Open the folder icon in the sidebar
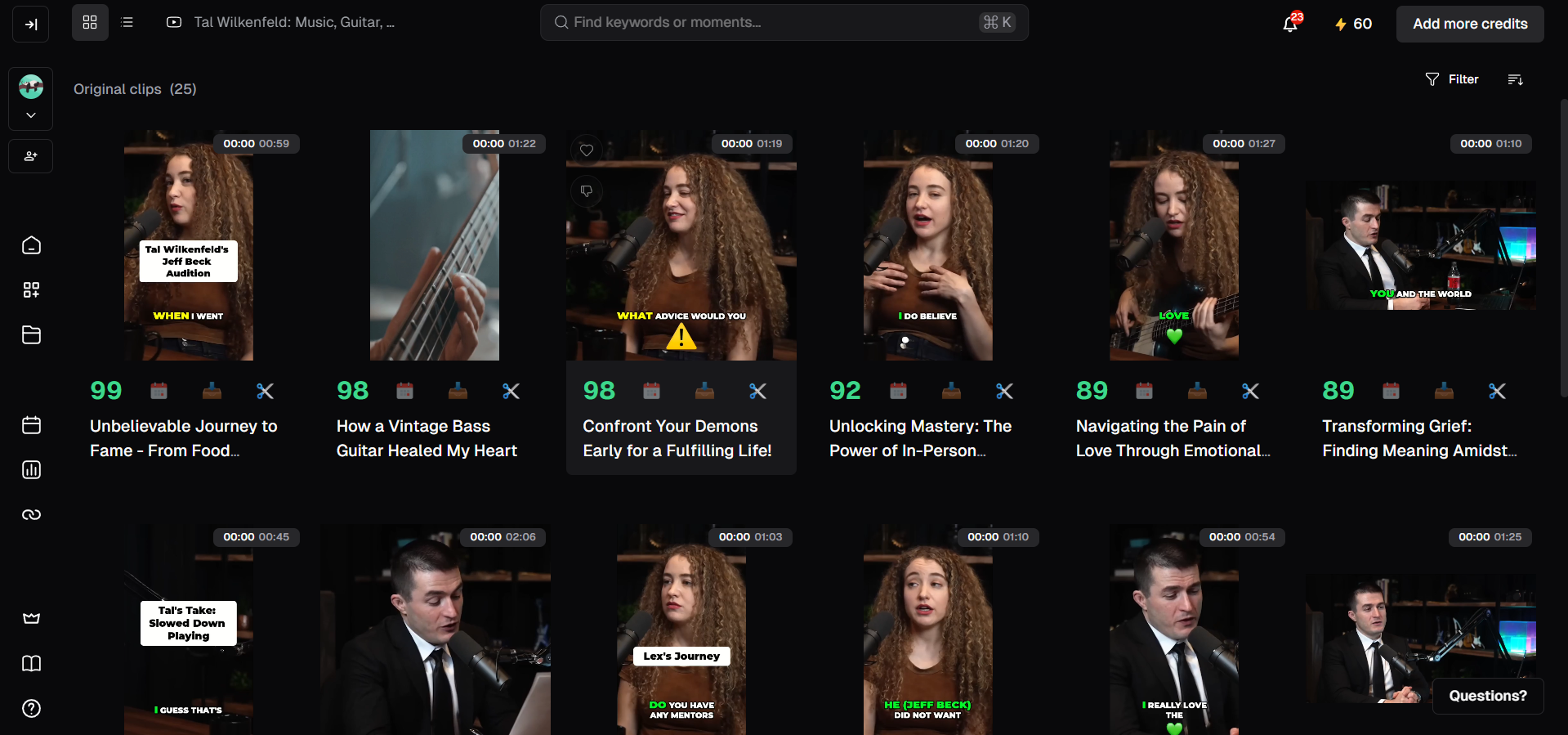Image resolution: width=1568 pixels, height=735 pixels. pos(31,334)
